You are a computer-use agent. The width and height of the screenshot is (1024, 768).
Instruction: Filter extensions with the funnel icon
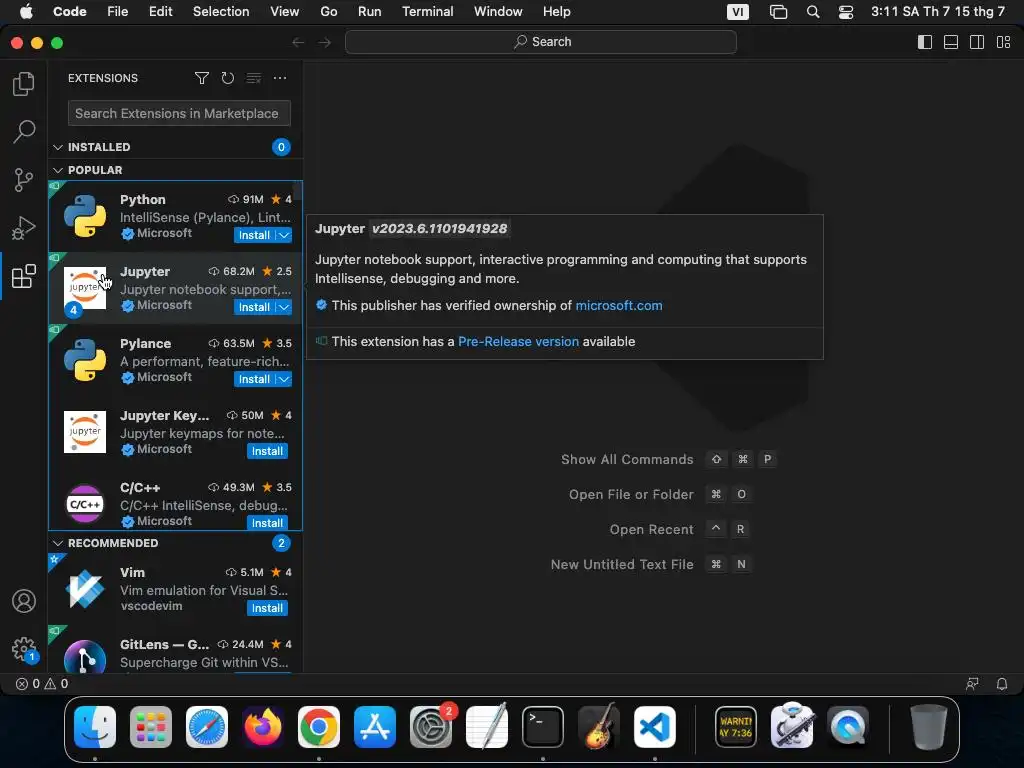(x=202, y=78)
